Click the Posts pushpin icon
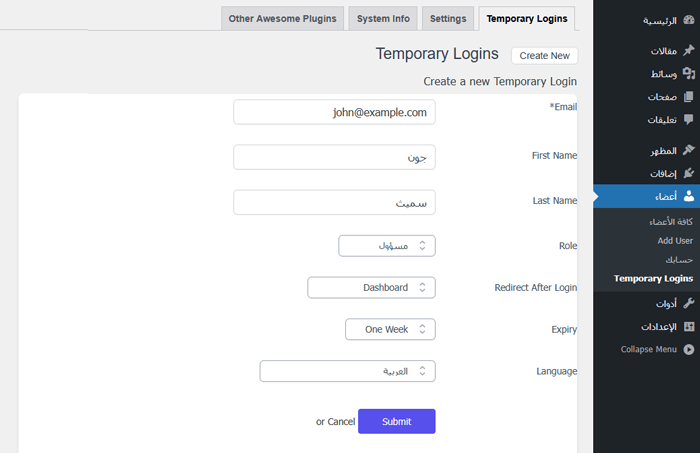 point(688,51)
